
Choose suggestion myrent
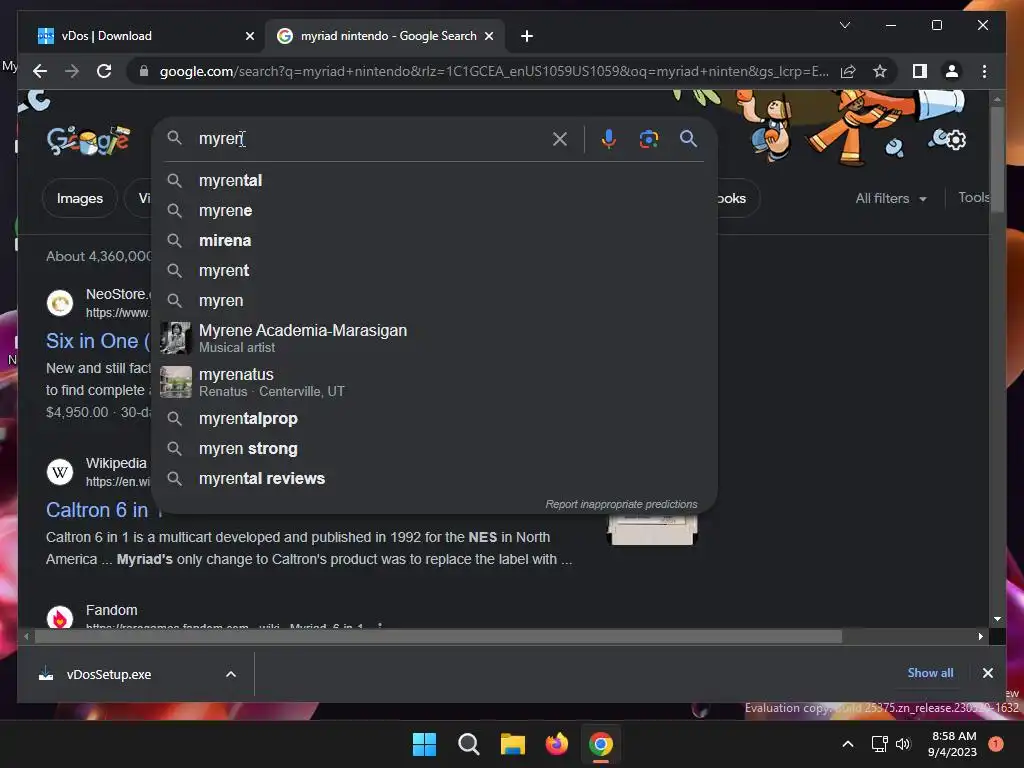point(434,270)
